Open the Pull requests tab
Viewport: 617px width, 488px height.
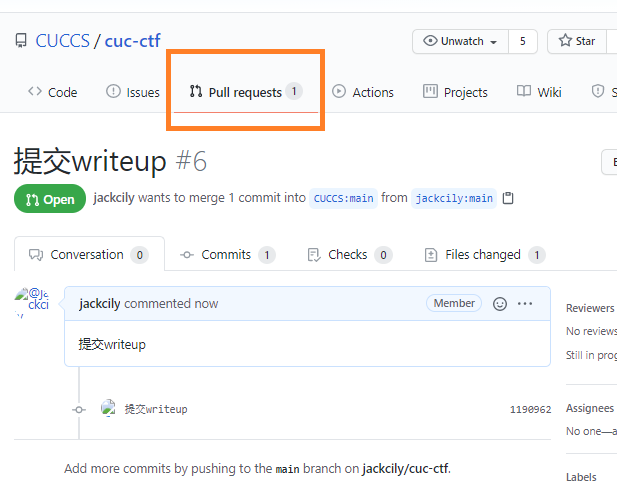click(x=246, y=92)
